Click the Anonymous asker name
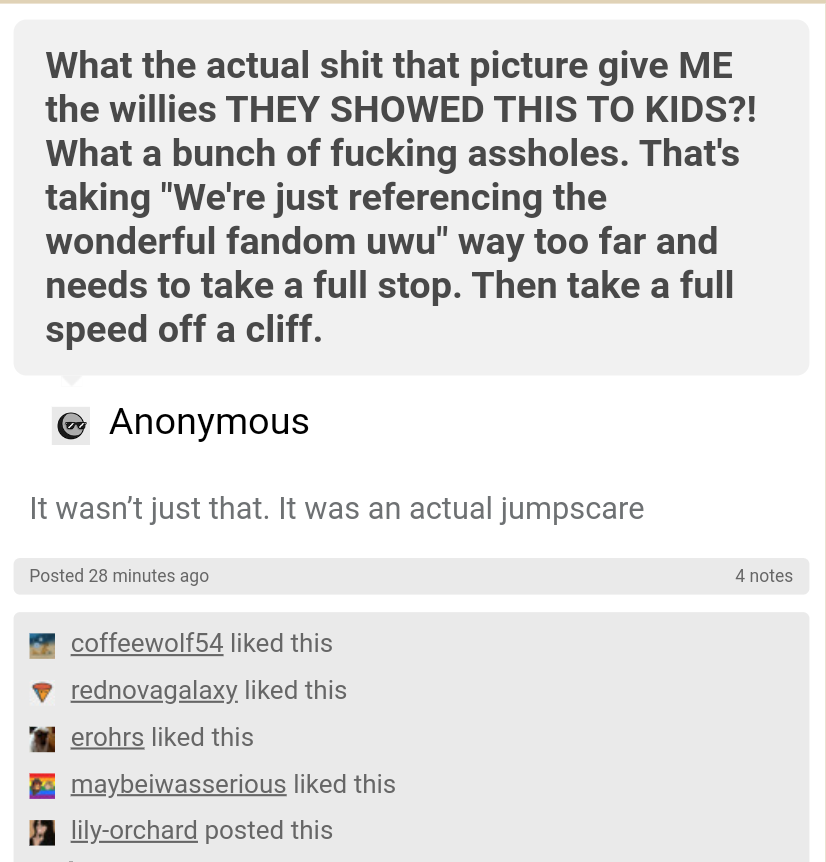826x862 pixels. [x=209, y=422]
